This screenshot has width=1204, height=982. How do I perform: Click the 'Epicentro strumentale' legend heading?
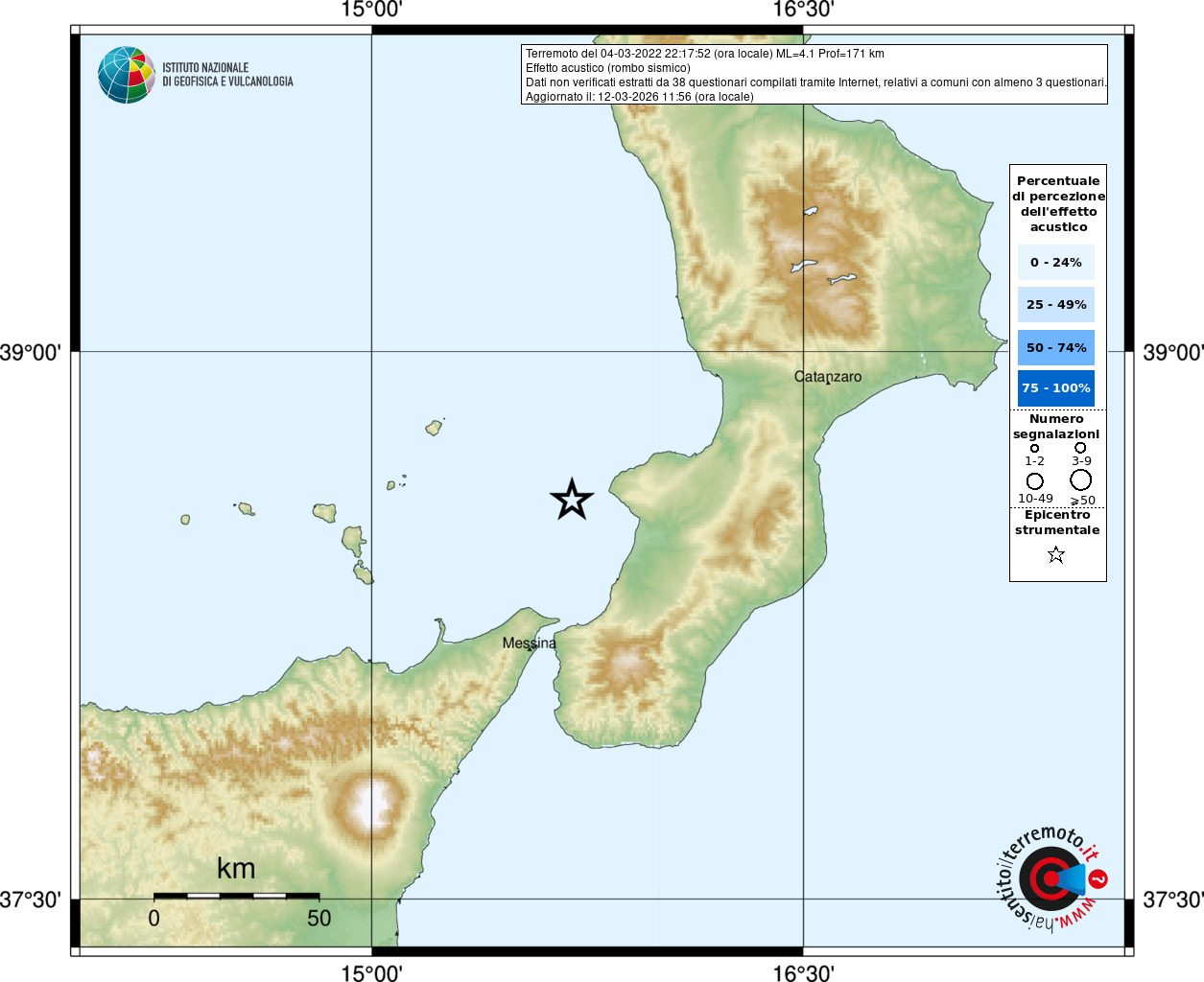(x=1057, y=523)
